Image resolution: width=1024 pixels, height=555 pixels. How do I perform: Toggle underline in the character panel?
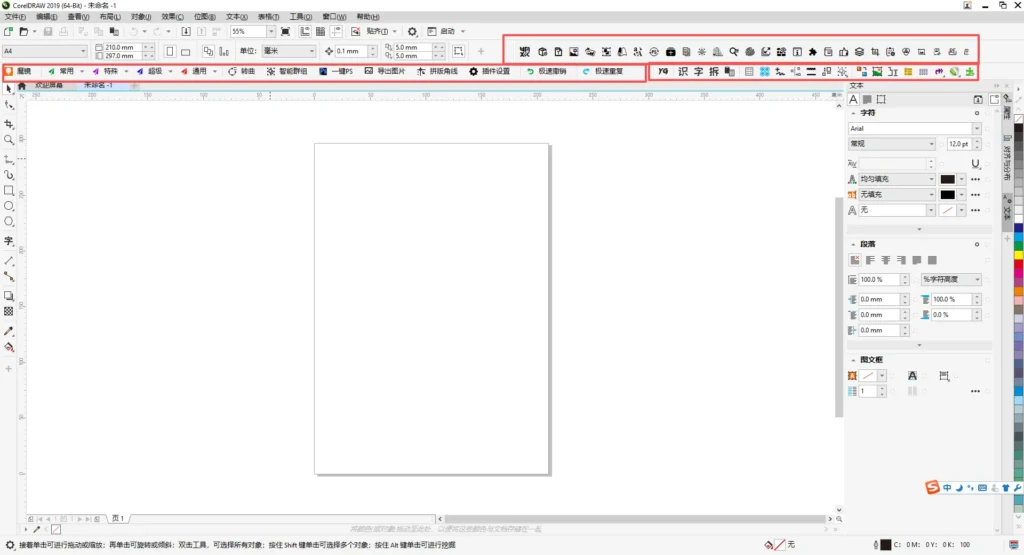[975, 163]
